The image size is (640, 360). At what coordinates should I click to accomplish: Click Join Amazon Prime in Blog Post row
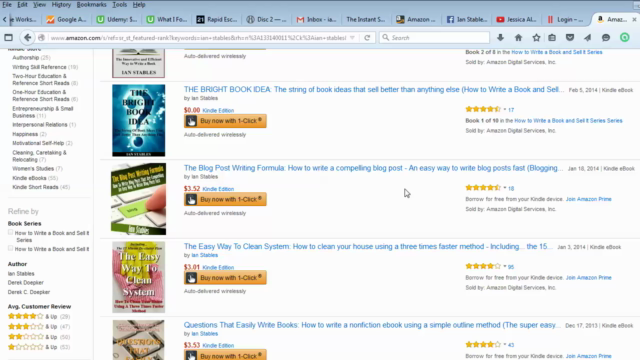pos(589,199)
